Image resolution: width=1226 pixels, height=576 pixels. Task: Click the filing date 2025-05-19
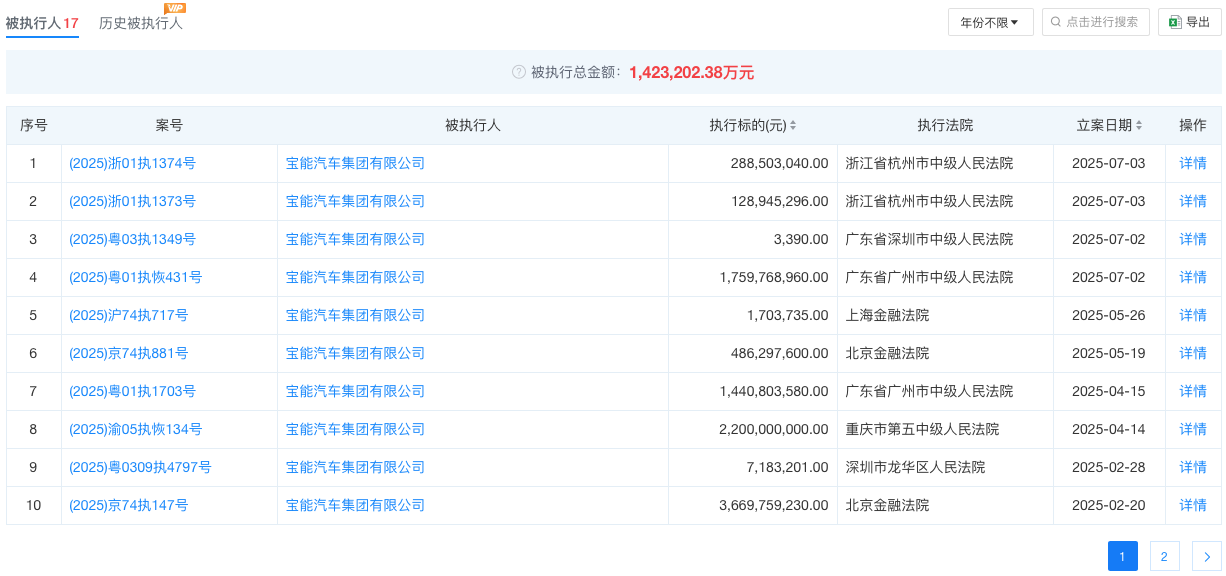pos(1109,353)
